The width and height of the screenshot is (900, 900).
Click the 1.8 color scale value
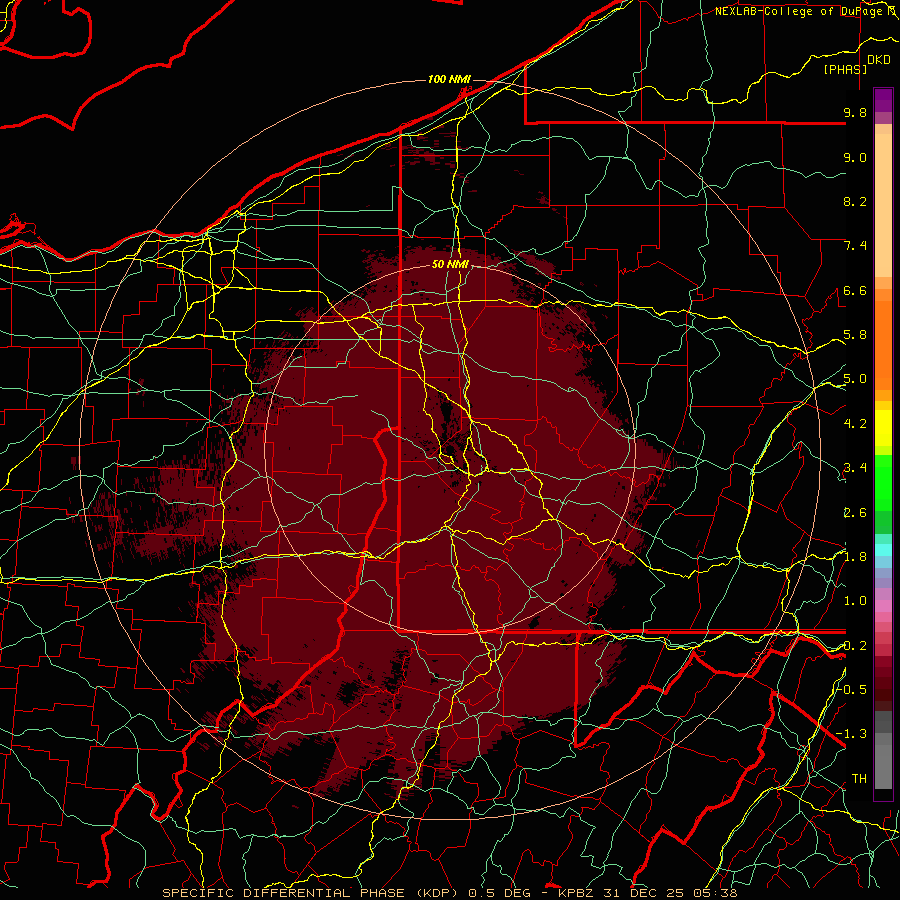[855, 557]
